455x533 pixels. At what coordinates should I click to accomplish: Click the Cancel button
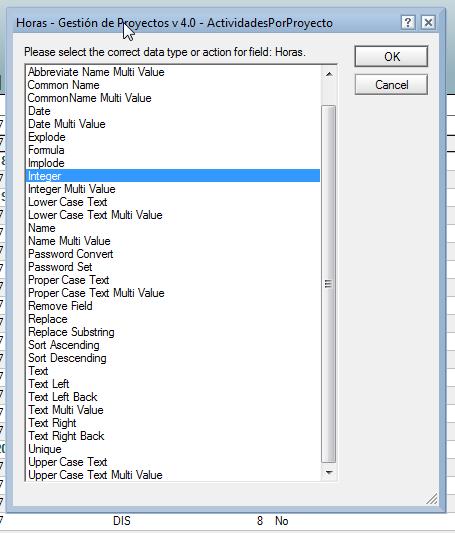(x=391, y=85)
